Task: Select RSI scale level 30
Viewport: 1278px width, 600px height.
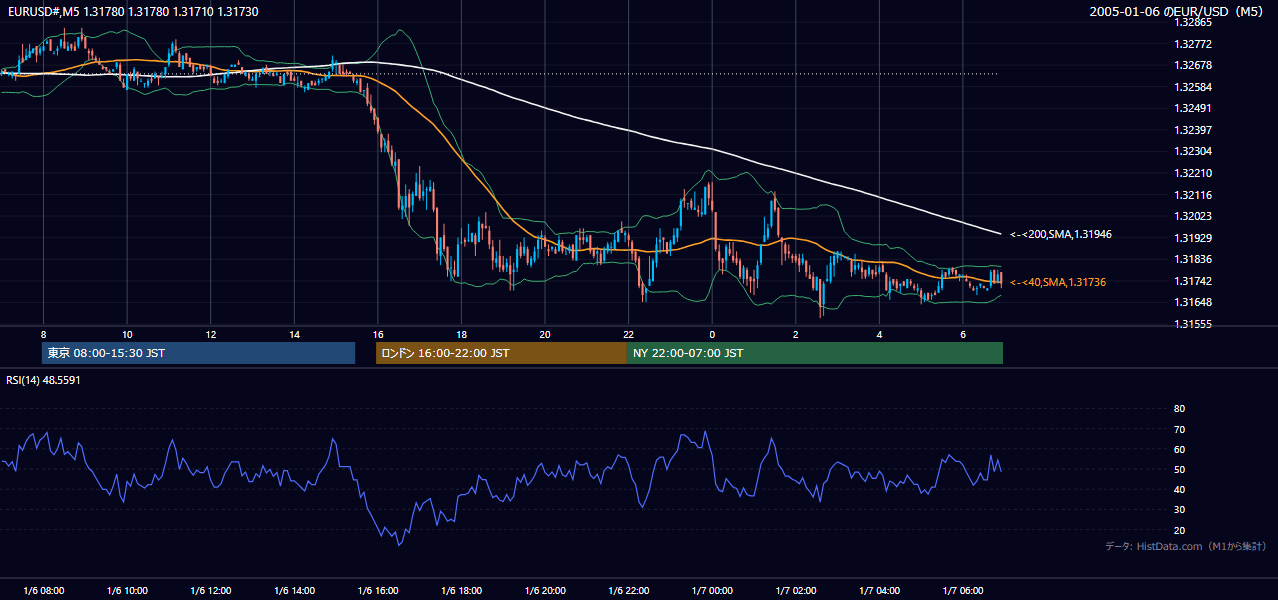Action: tap(1179, 510)
